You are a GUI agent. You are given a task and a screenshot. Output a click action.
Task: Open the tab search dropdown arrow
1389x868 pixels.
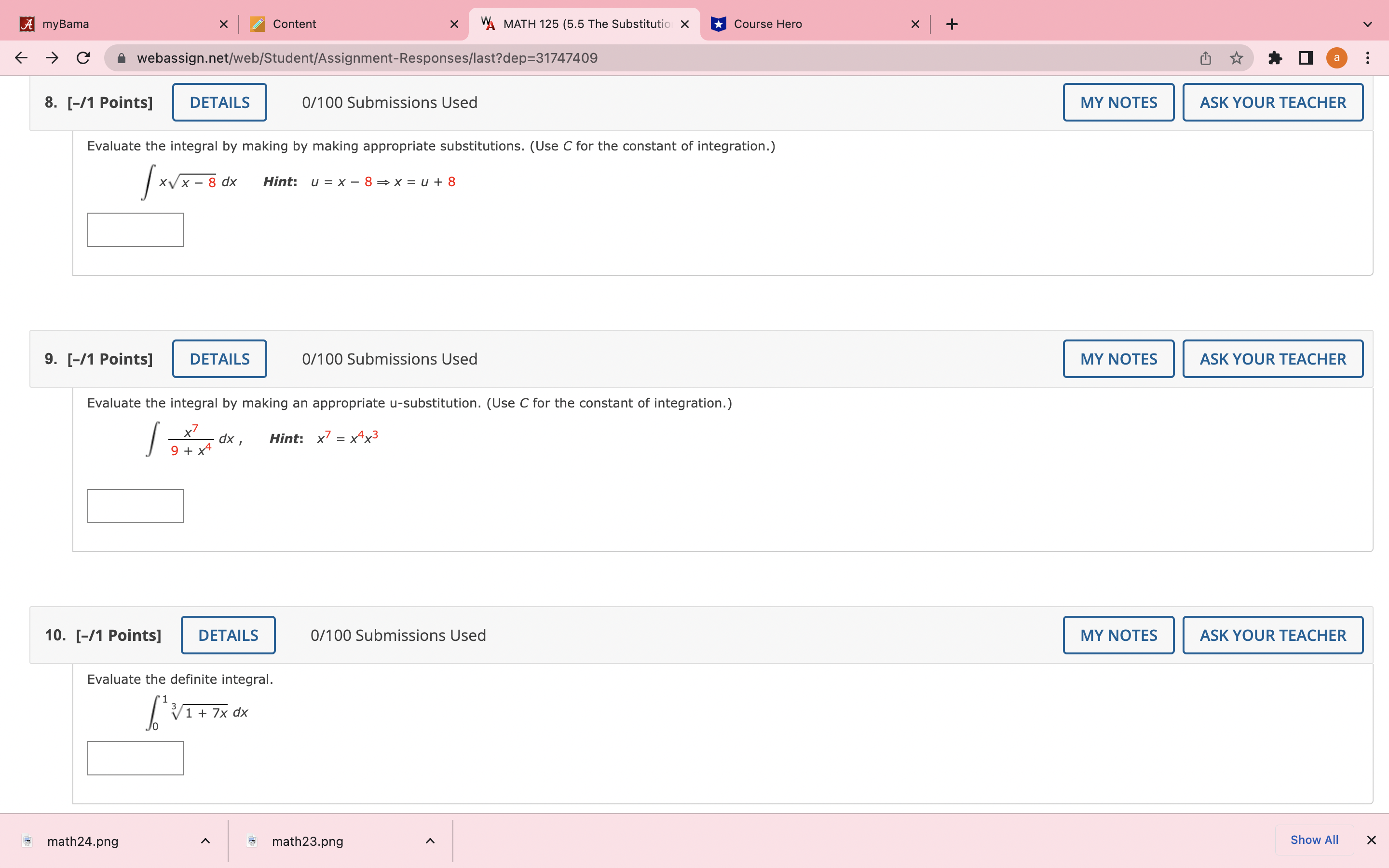coord(1368,24)
